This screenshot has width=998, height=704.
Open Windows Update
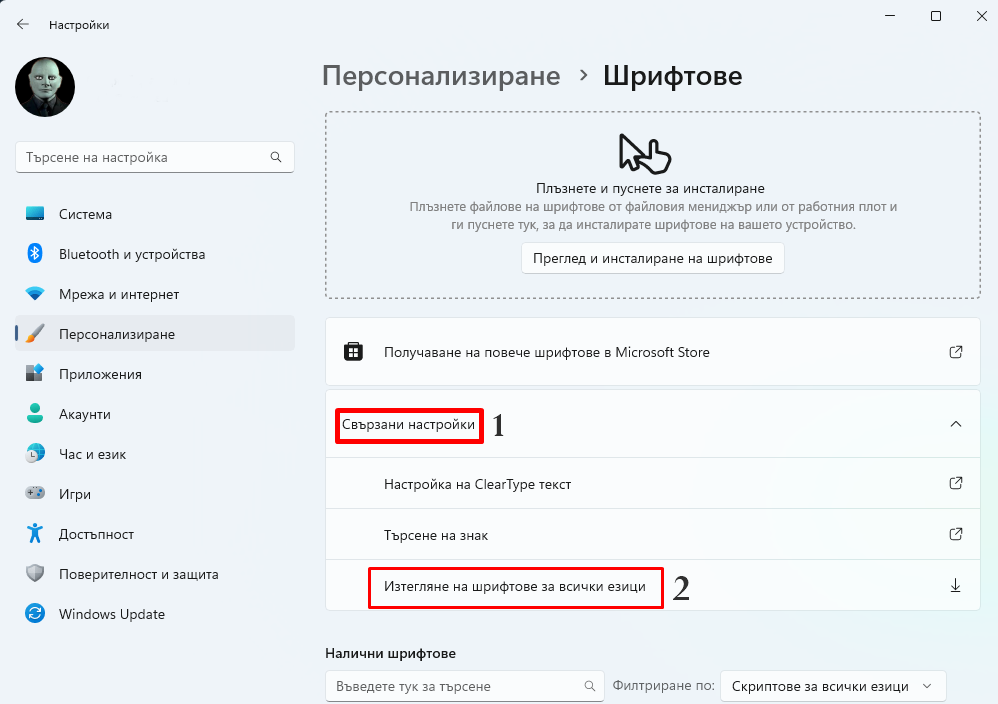click(155, 614)
